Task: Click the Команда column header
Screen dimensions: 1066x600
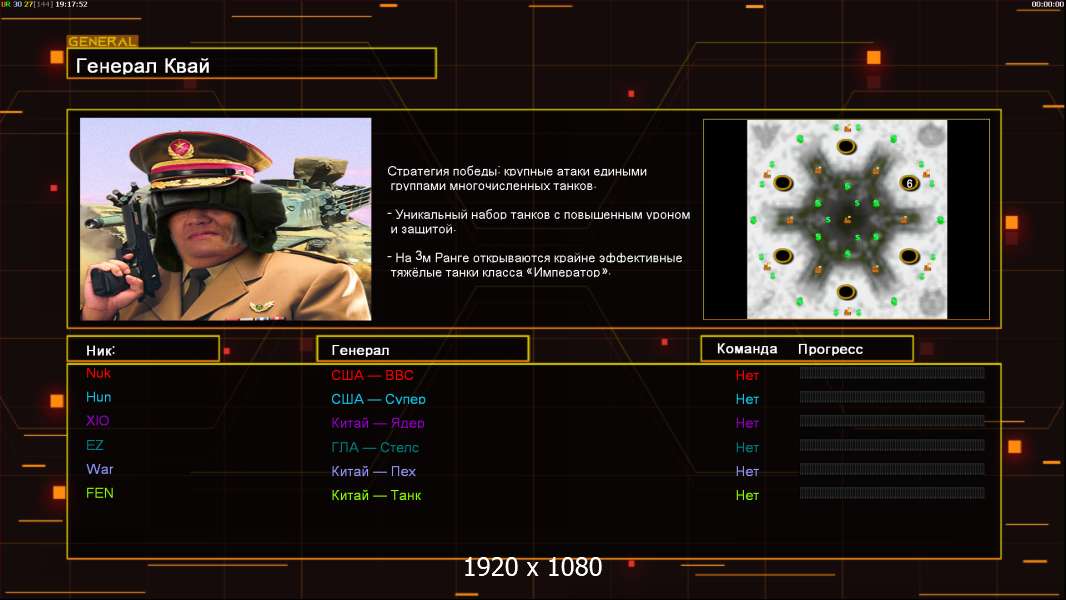Action: (747, 349)
